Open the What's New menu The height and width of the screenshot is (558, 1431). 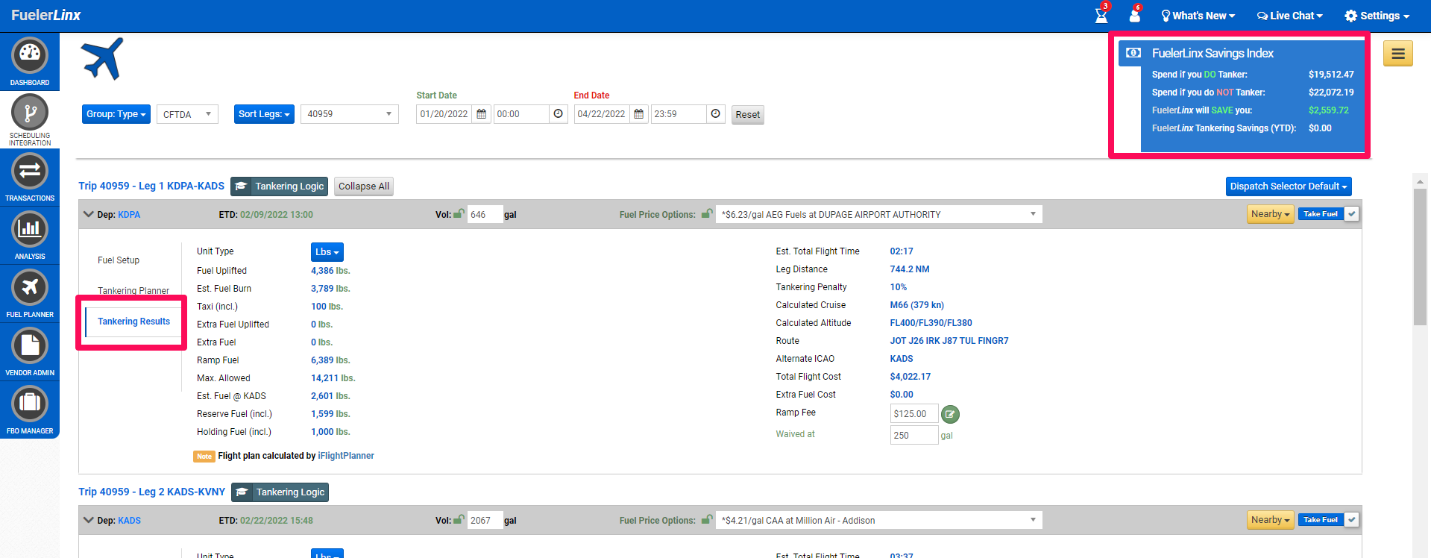pos(1198,16)
